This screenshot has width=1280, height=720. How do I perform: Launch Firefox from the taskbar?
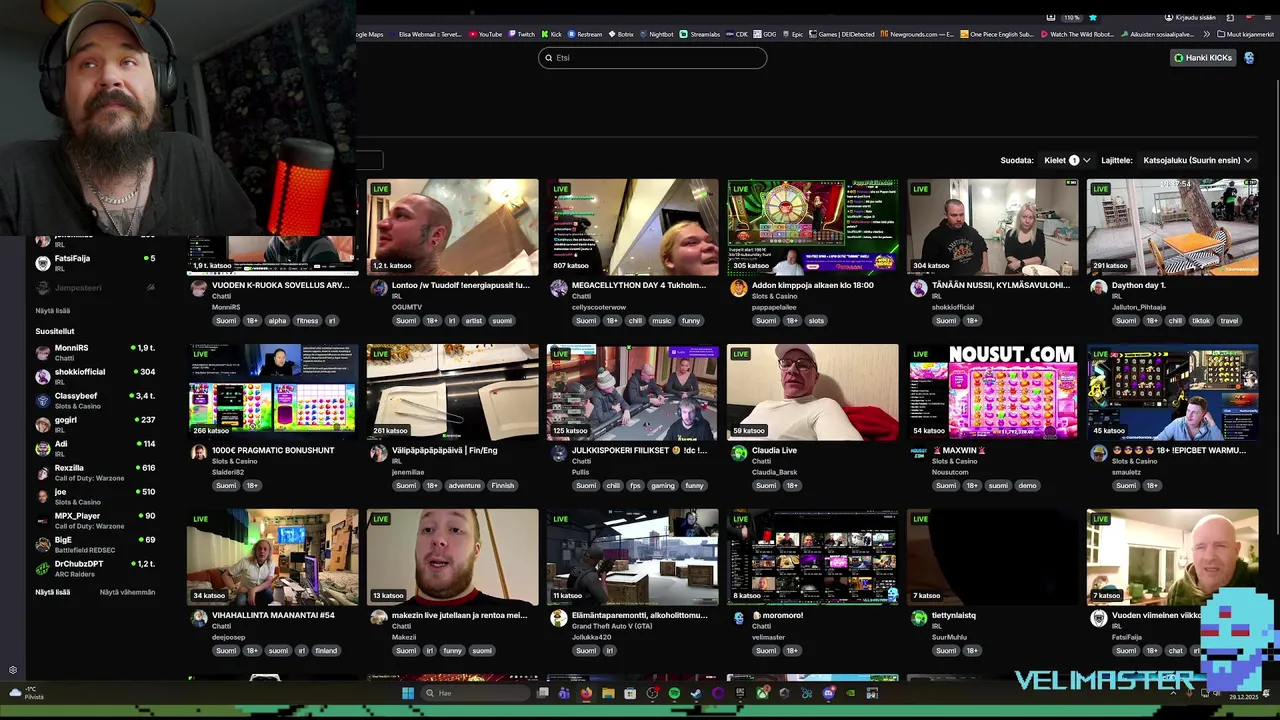coord(586,693)
